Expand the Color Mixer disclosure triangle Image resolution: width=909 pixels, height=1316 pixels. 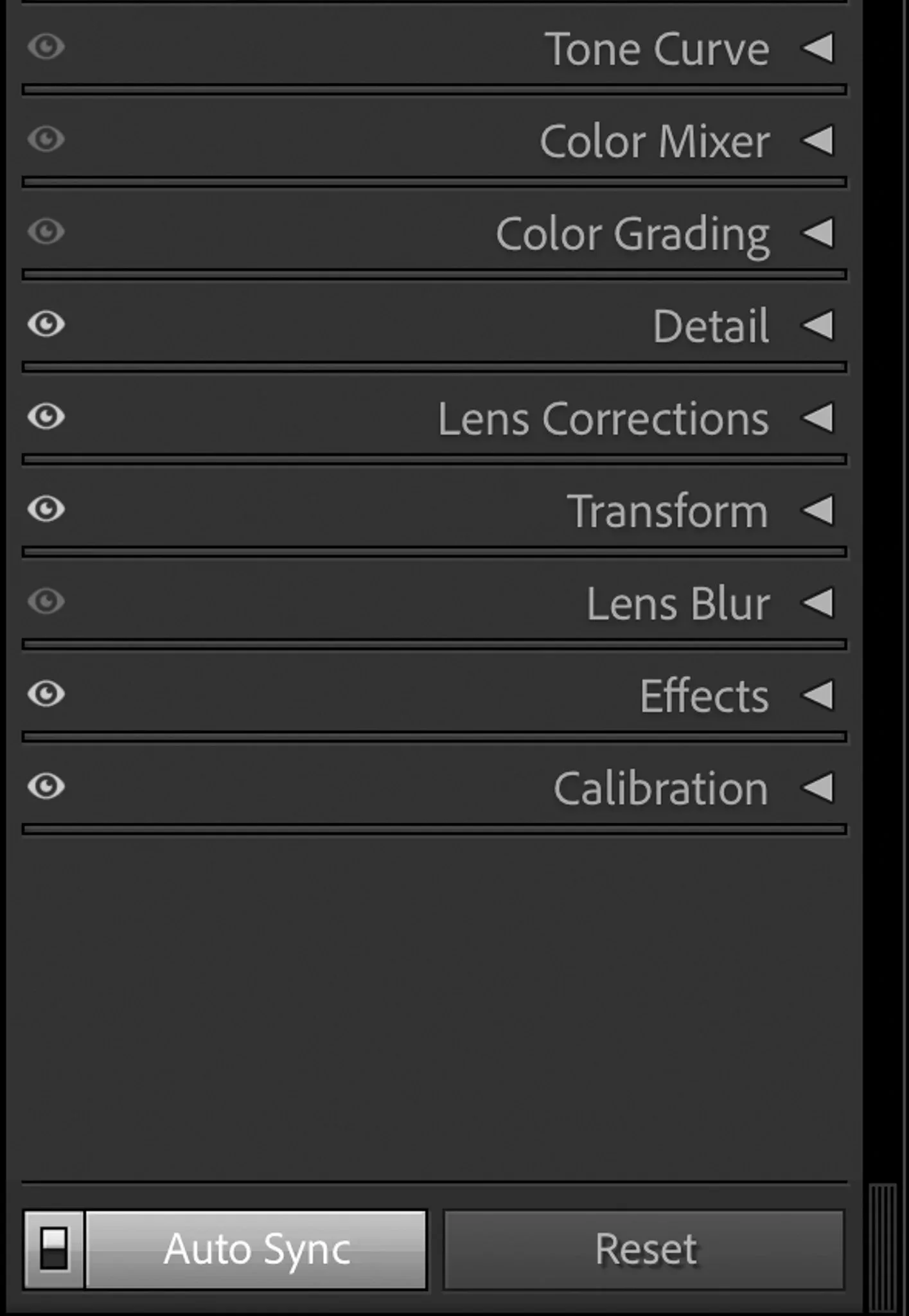tap(818, 140)
